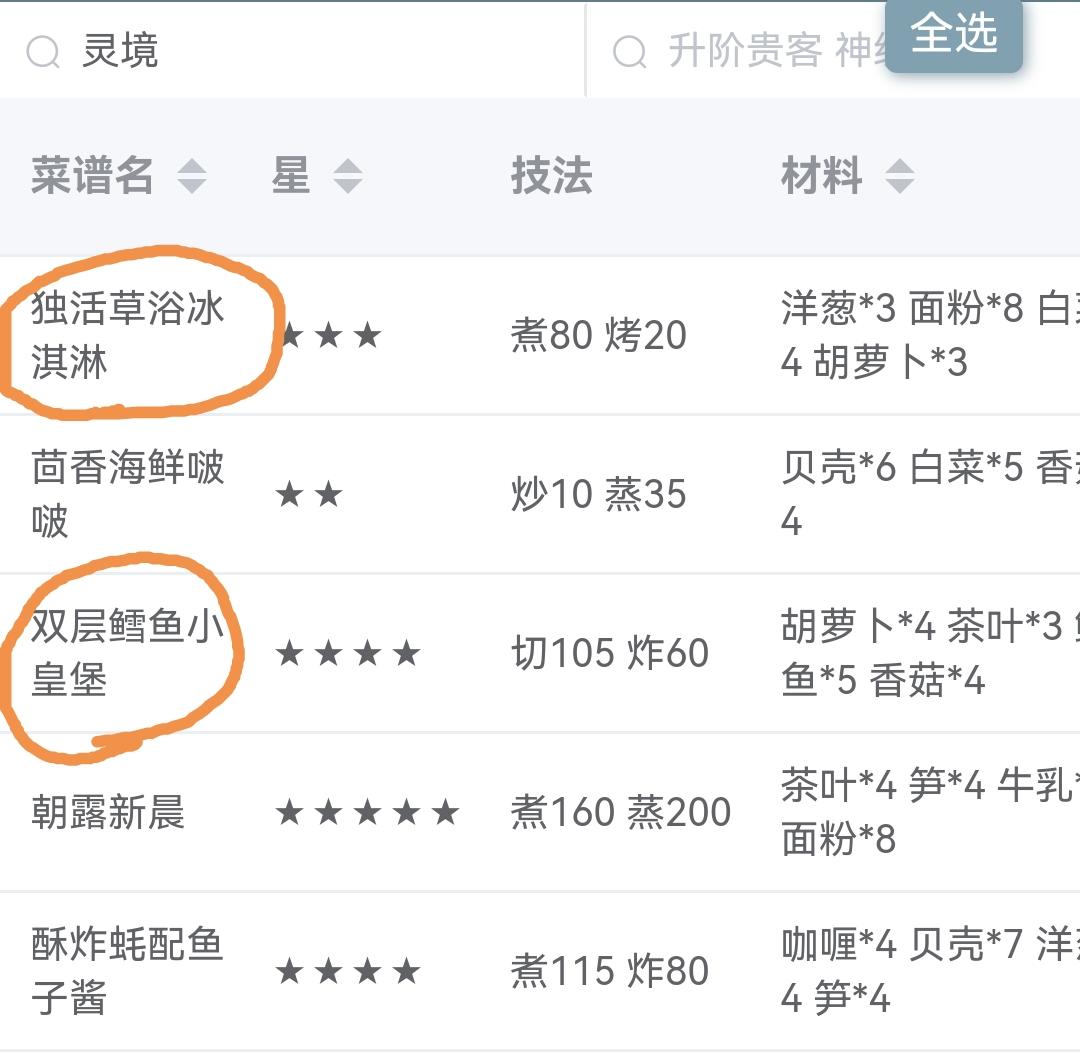Click the 切105 炸60 skill cell
Image resolution: width=1080 pixels, height=1064 pixels.
(610, 653)
